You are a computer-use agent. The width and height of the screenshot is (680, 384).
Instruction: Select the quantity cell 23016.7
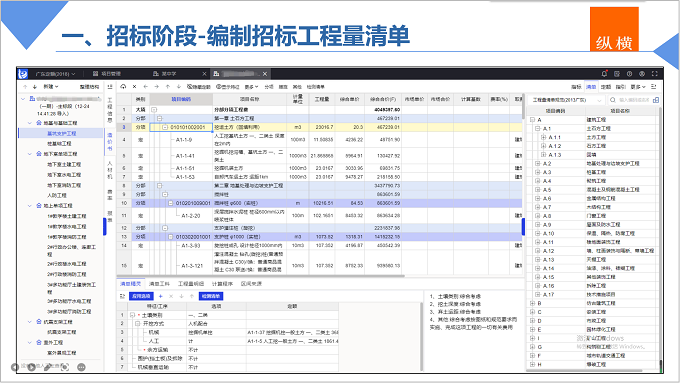click(322, 127)
